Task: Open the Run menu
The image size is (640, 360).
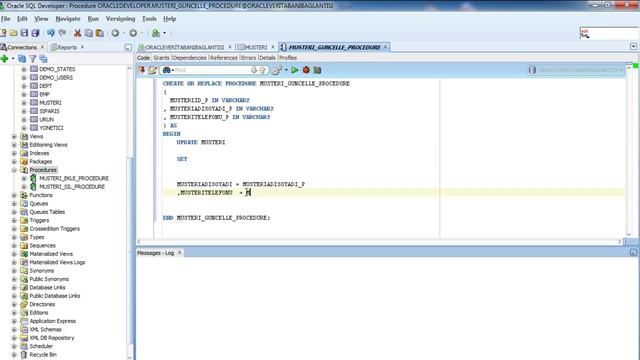Action: (93, 19)
